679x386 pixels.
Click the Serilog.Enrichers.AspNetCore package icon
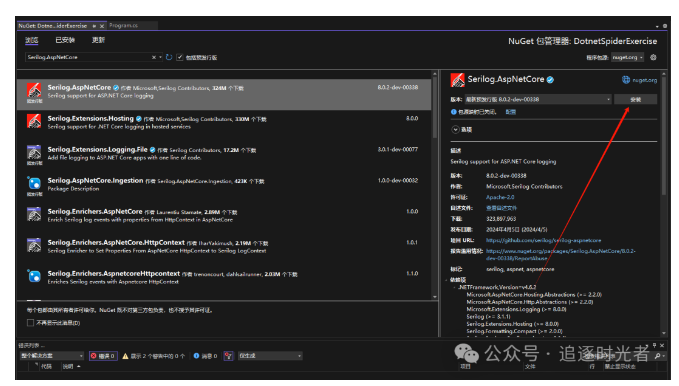pos(34,214)
